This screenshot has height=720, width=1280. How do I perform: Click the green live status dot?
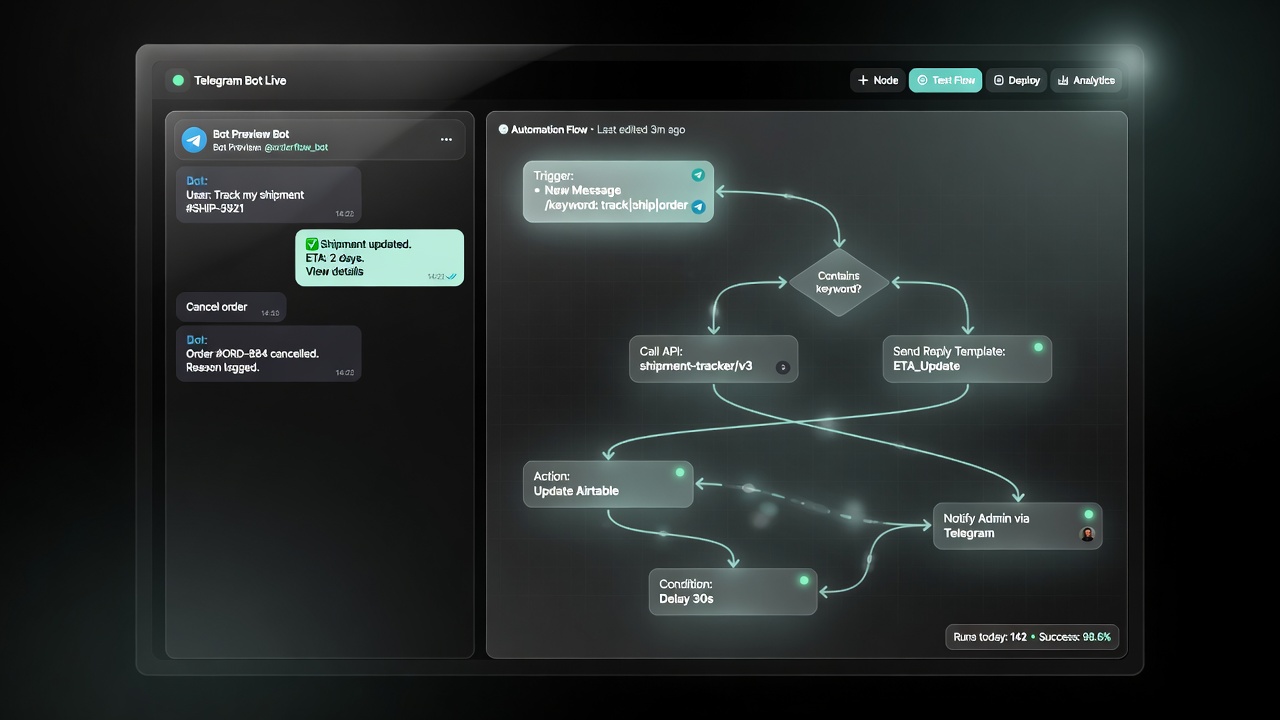point(179,80)
